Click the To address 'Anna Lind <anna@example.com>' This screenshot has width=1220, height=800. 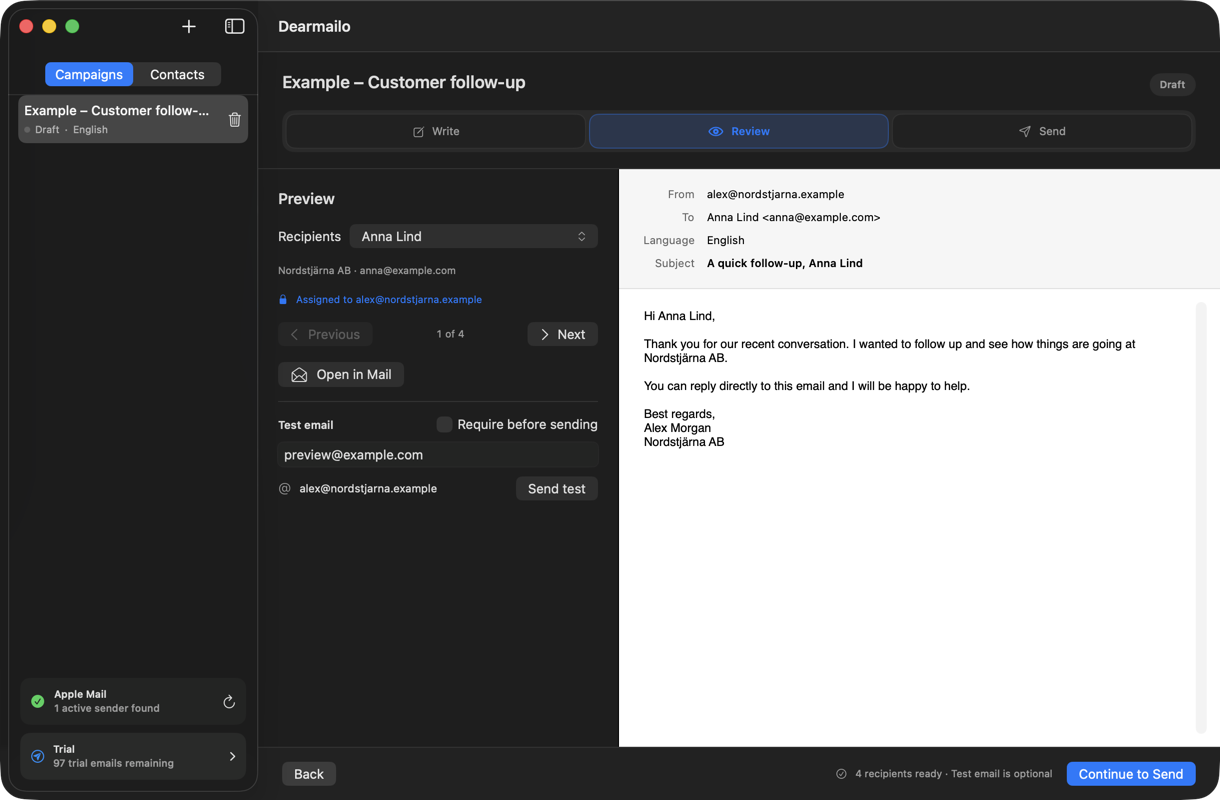794,218
